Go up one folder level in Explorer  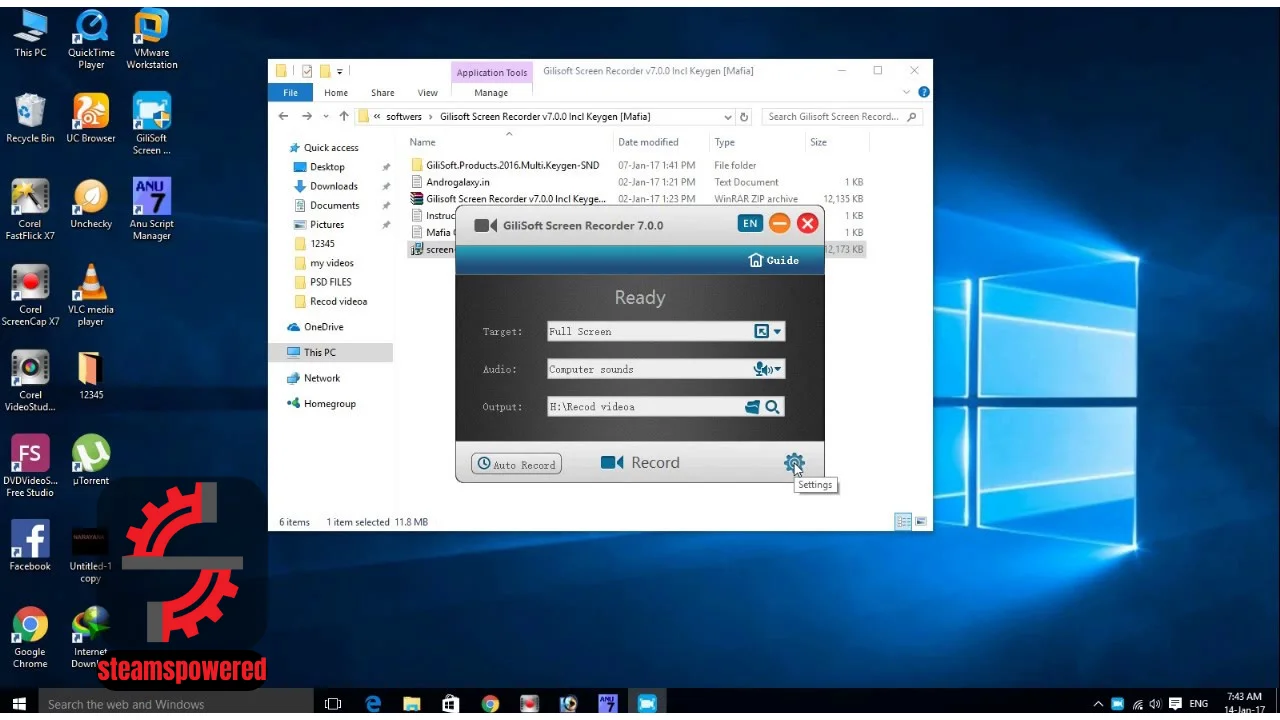pyautogui.click(x=344, y=117)
